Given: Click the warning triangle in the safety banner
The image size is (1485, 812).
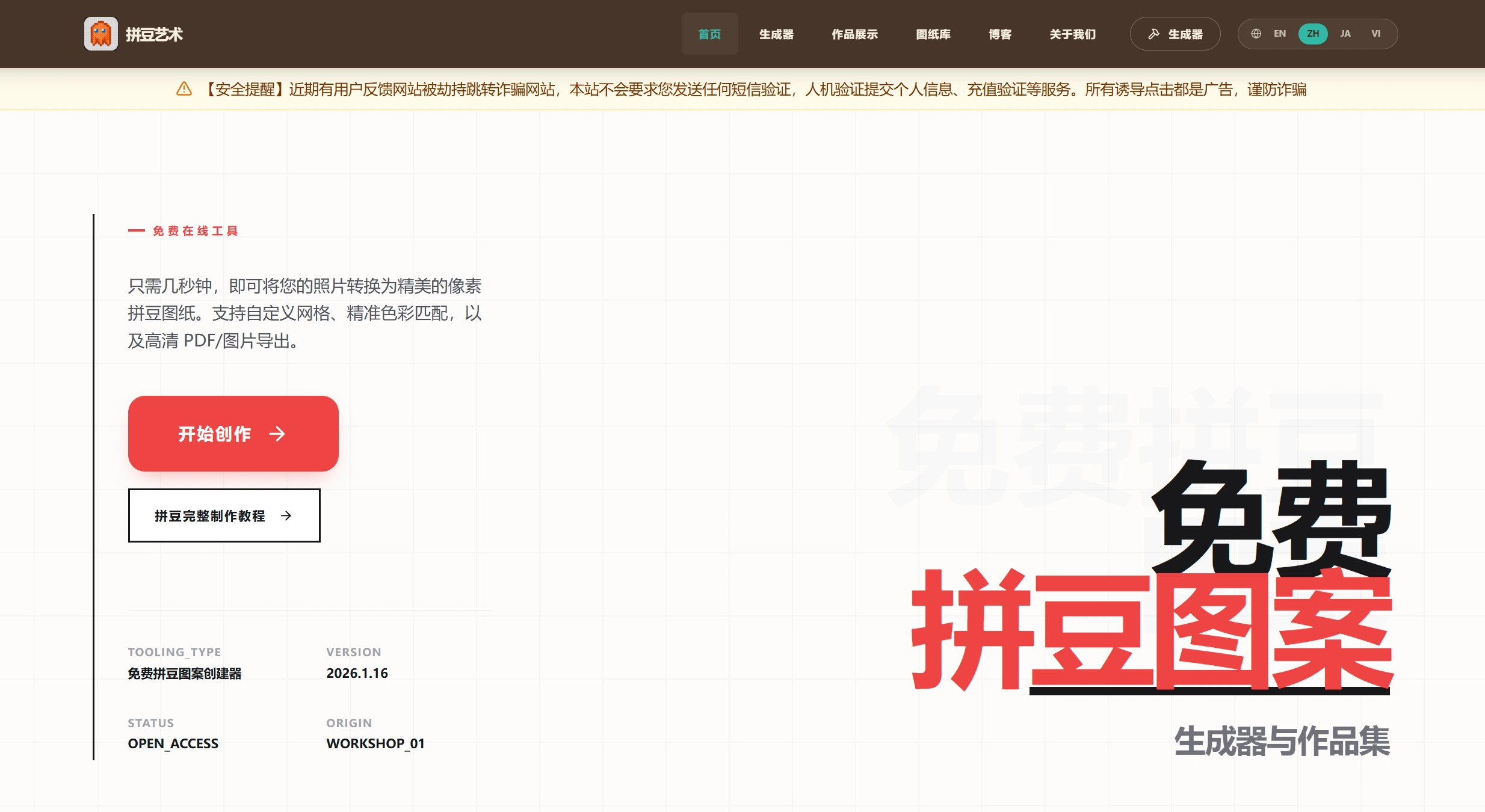Looking at the screenshot, I should click(183, 89).
